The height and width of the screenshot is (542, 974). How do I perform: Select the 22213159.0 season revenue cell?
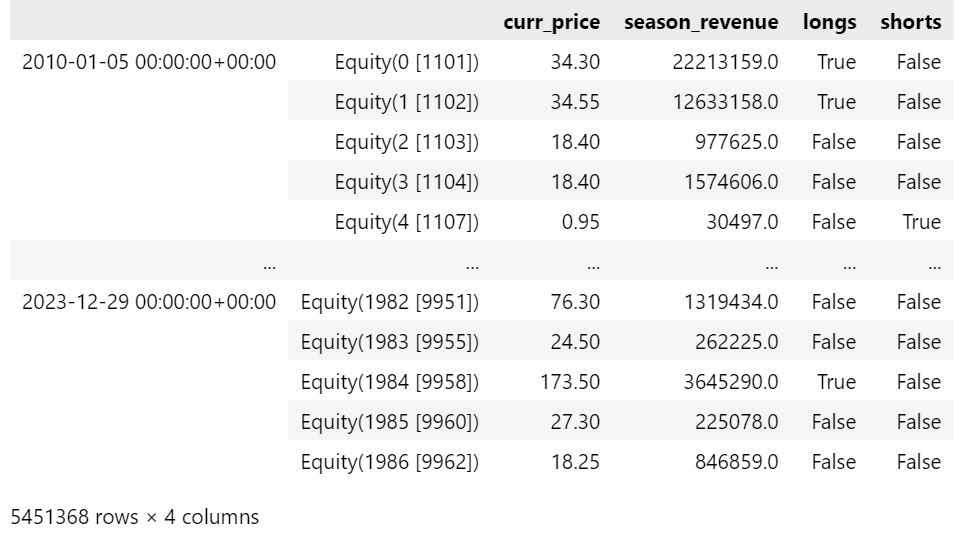[x=722, y=62]
